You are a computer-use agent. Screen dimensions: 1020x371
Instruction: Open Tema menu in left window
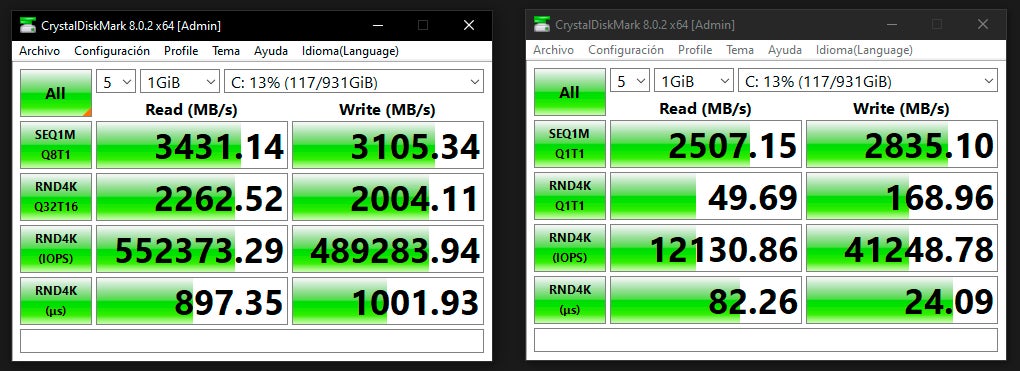point(226,51)
